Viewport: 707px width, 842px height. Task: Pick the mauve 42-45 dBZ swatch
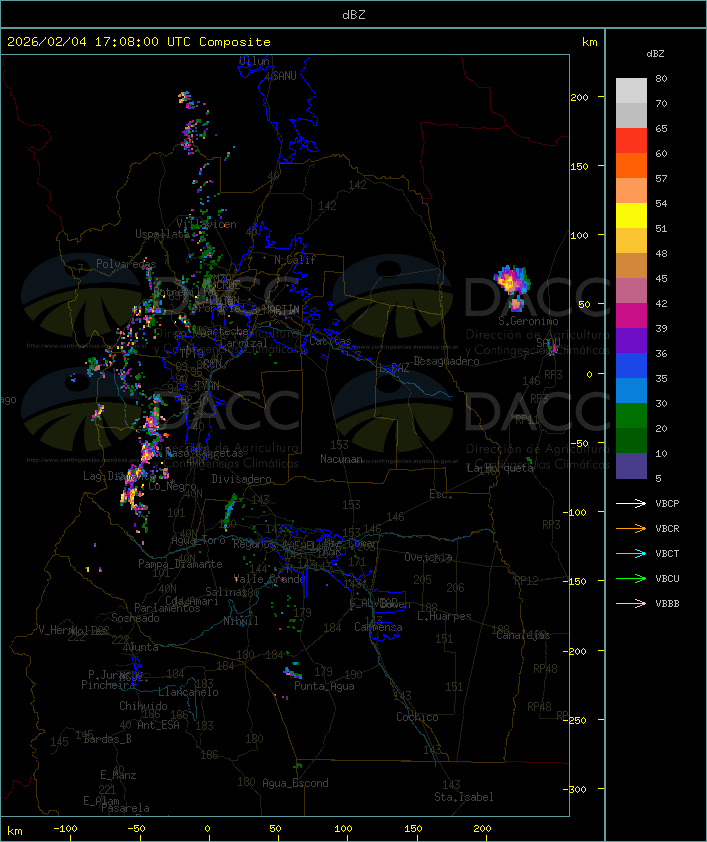631,291
